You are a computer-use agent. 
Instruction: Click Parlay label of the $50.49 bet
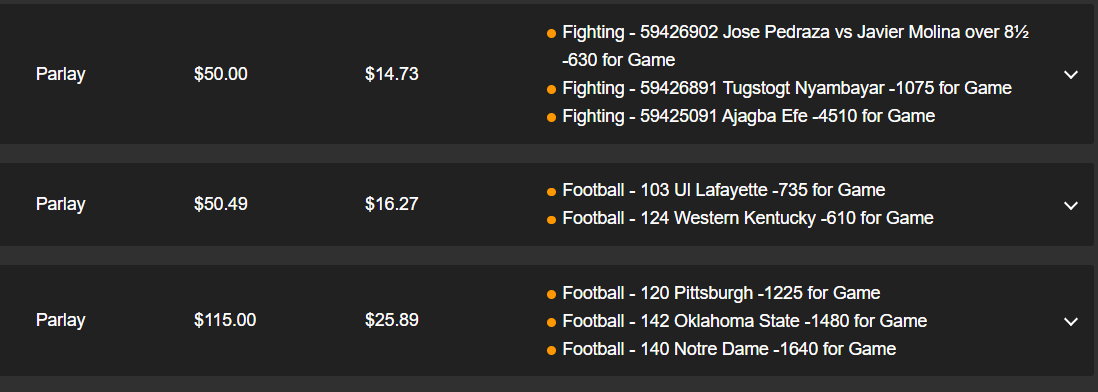pyautogui.click(x=60, y=204)
